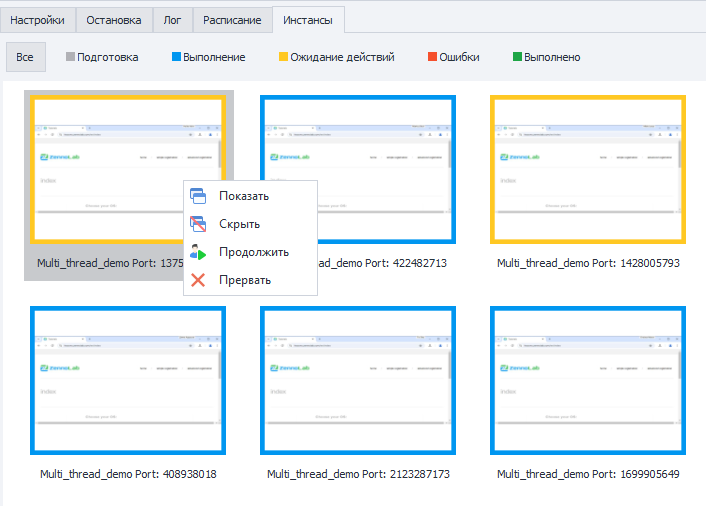
Task: Toggle the Выполнение blue status filter
Action: pos(207,57)
